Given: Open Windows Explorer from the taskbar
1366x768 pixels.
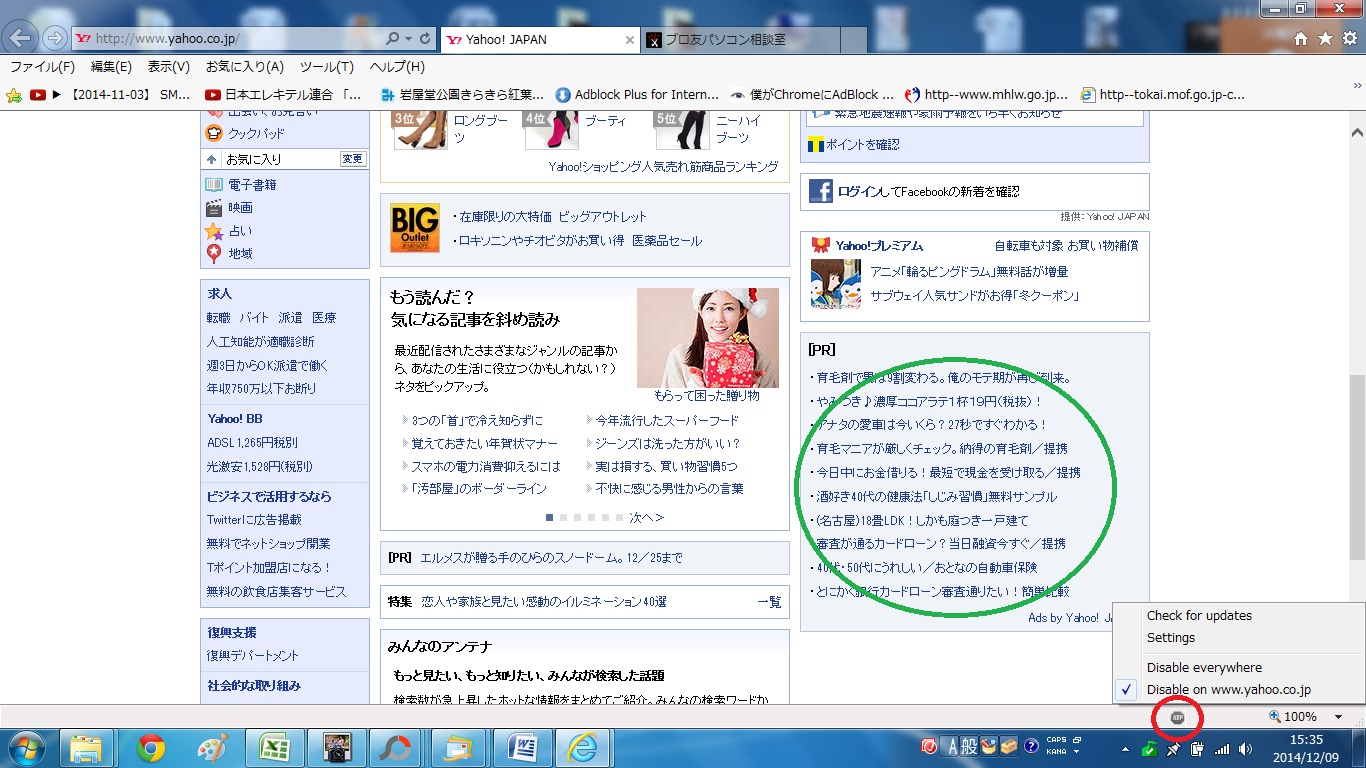Looking at the screenshot, I should click(x=87, y=748).
